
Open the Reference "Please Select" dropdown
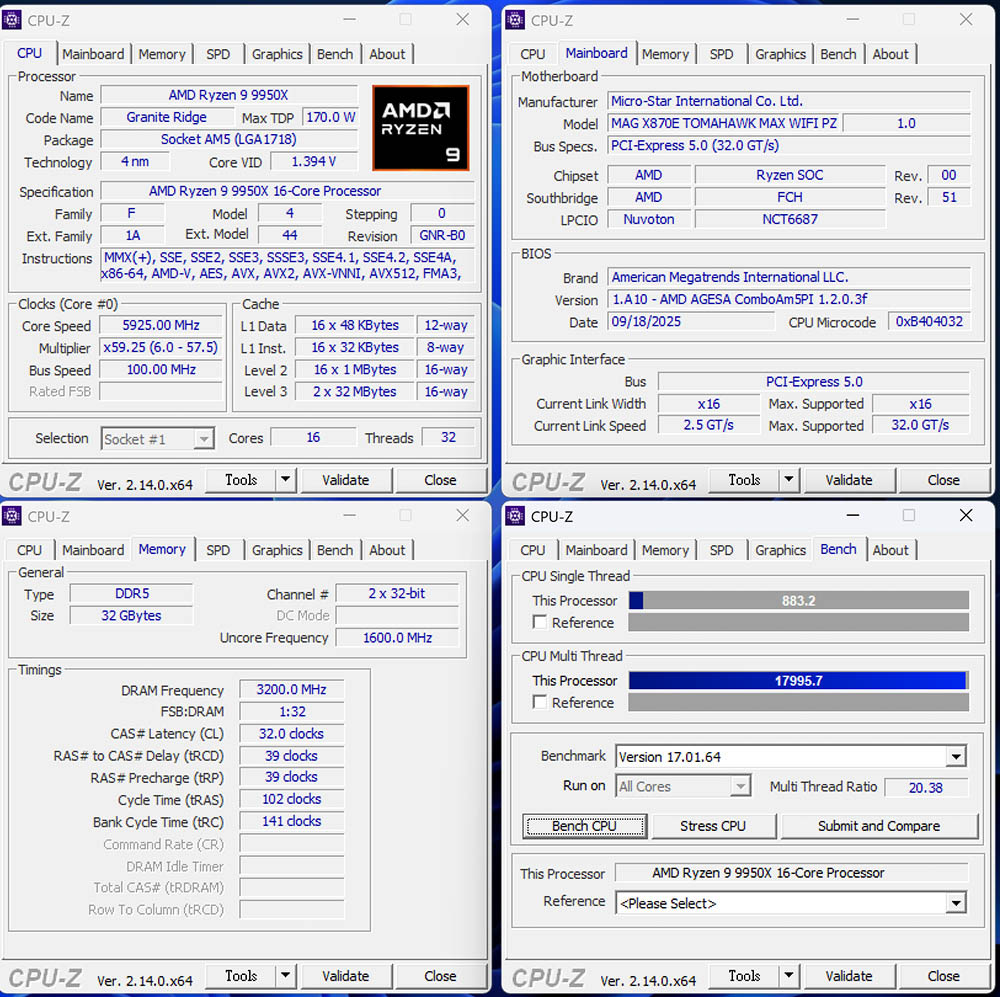(956, 903)
